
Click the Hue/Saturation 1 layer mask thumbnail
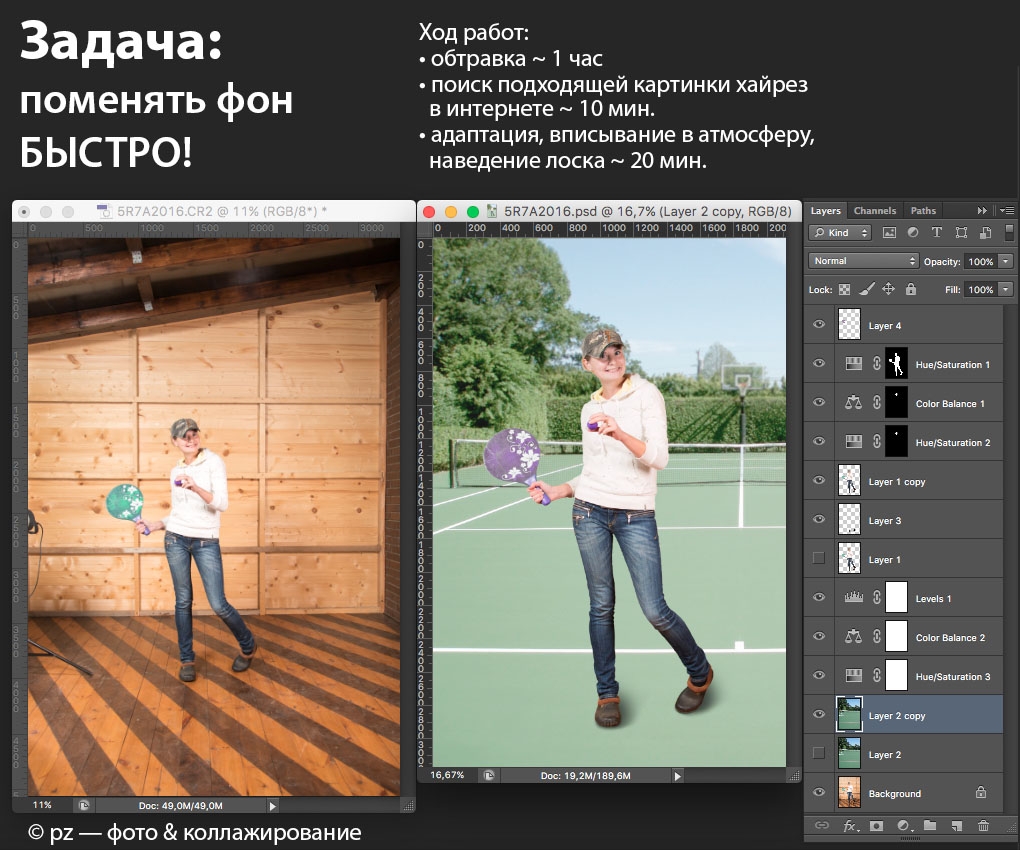pos(897,364)
